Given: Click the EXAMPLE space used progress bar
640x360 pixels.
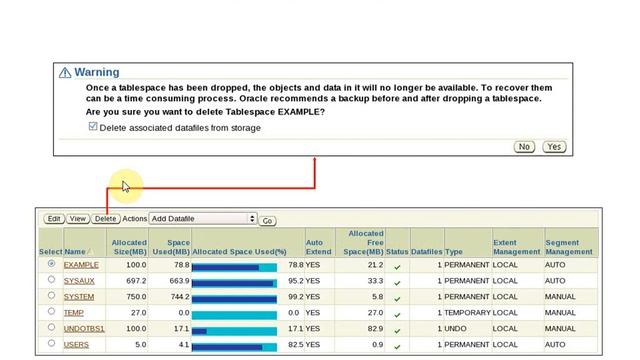Looking at the screenshot, I should coord(234,267).
